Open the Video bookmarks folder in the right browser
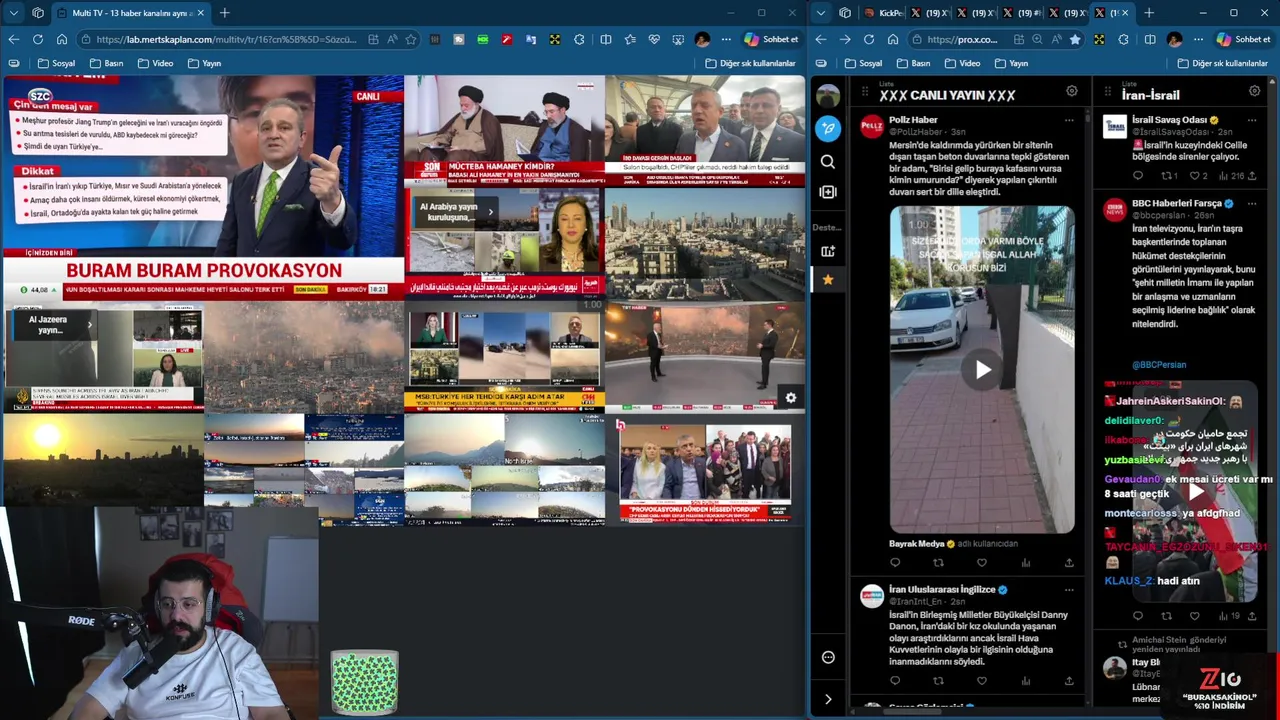The height and width of the screenshot is (720, 1280). [x=962, y=63]
